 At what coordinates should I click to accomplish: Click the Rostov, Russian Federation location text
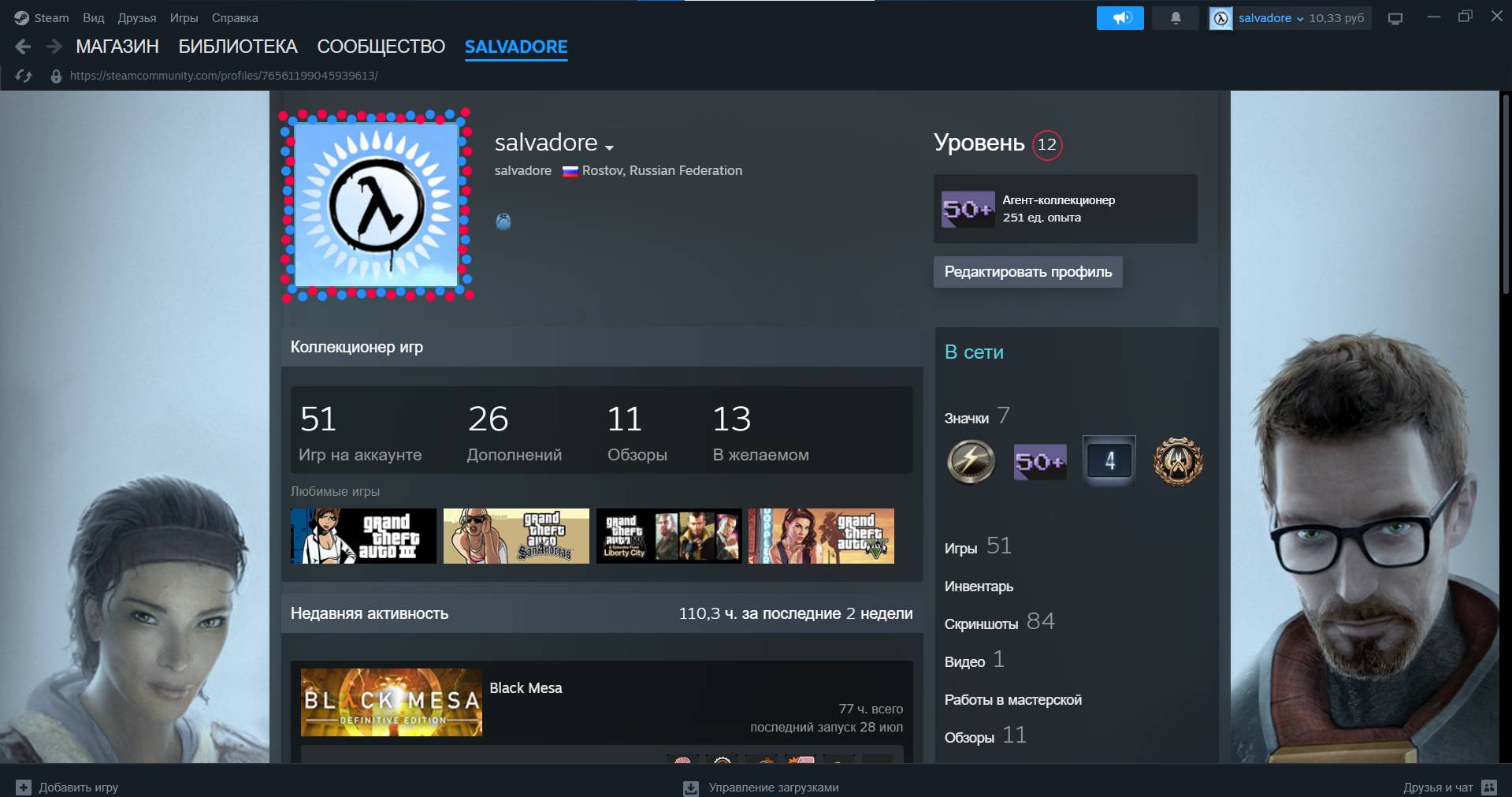point(662,170)
